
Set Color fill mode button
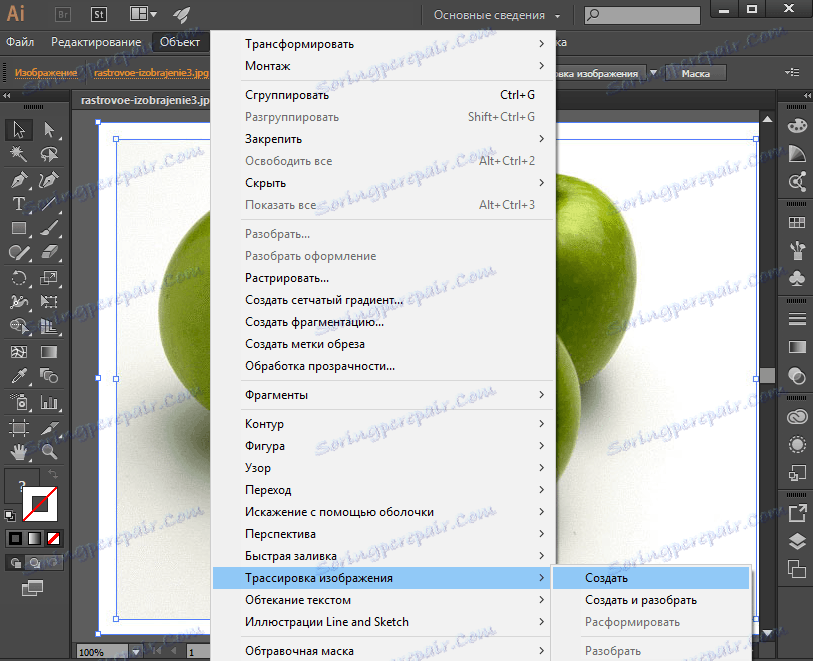15,539
